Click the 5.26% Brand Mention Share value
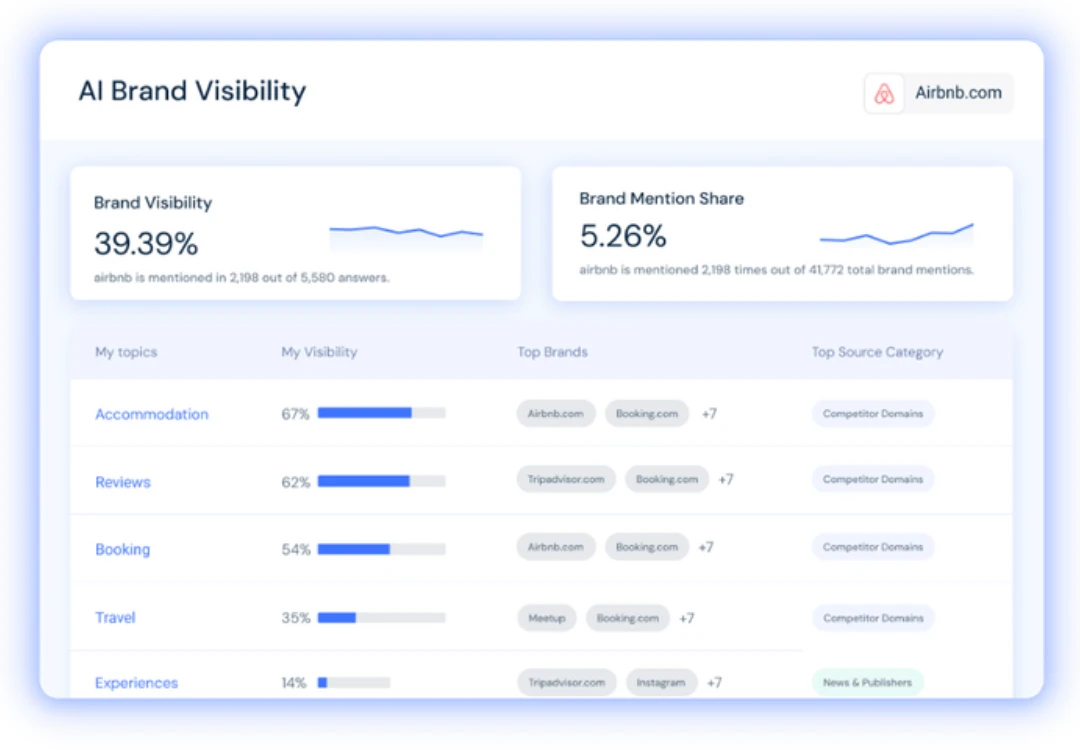 (x=623, y=236)
